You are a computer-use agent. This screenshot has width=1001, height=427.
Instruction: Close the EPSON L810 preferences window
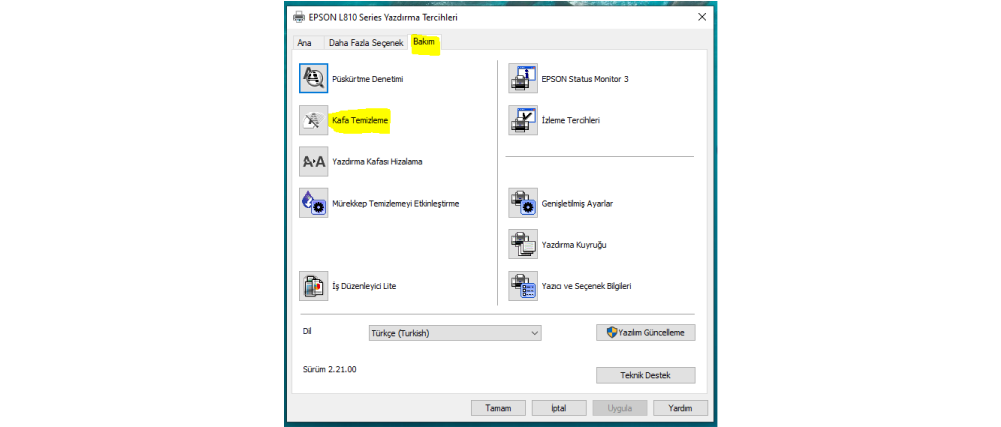click(x=700, y=17)
